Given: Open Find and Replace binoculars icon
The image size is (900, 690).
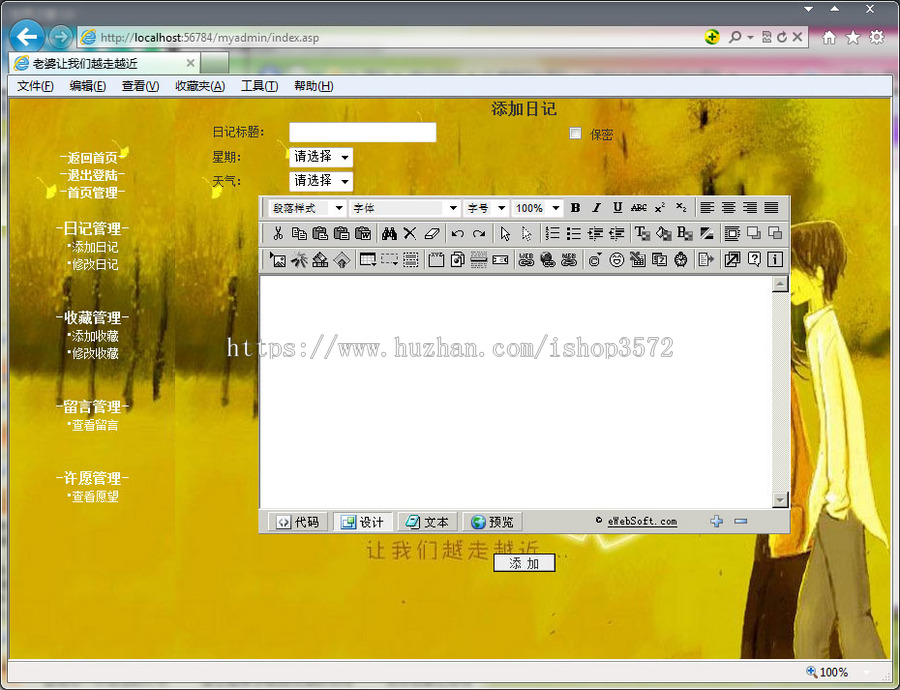Looking at the screenshot, I should pos(389,233).
